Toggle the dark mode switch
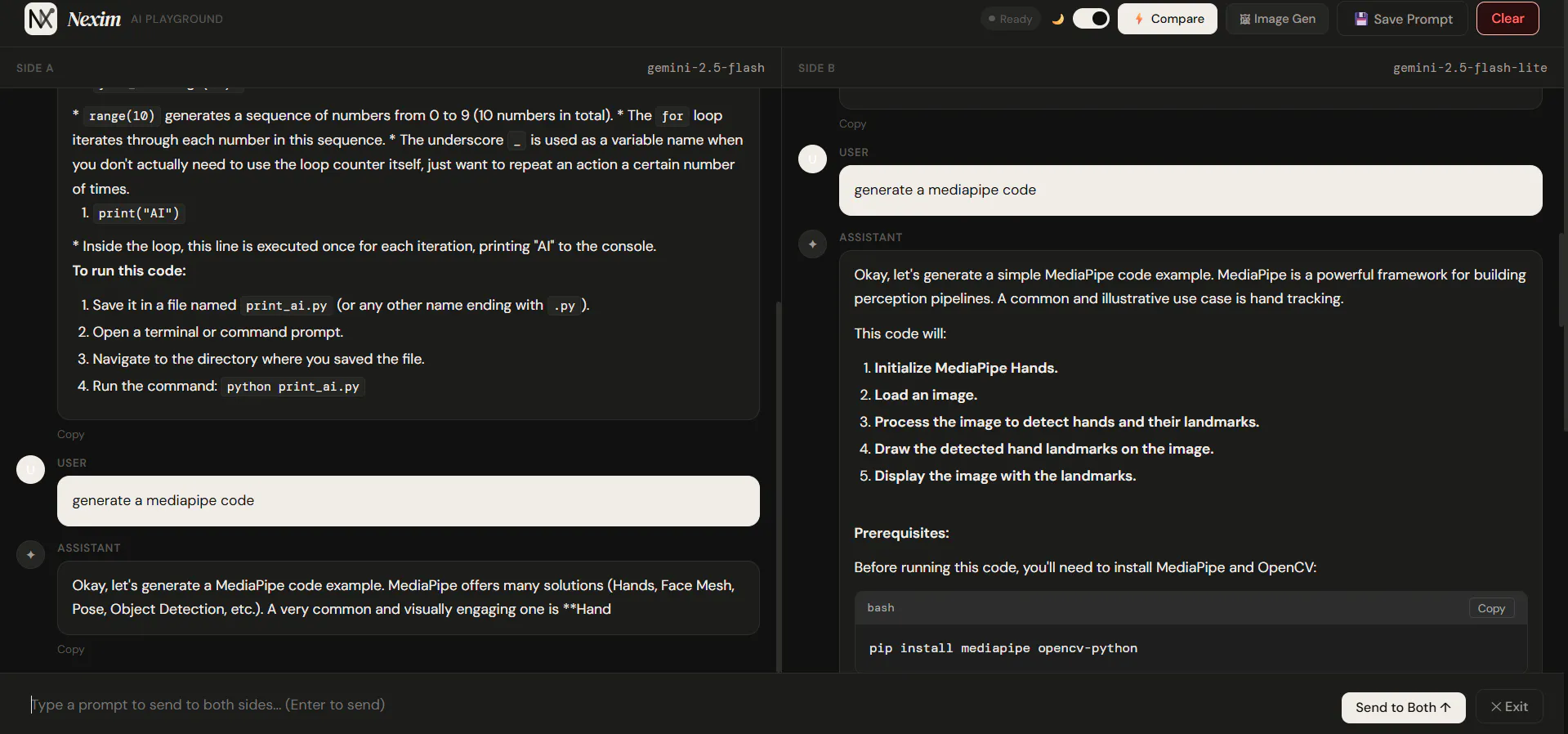The height and width of the screenshot is (734, 1568). (1091, 19)
